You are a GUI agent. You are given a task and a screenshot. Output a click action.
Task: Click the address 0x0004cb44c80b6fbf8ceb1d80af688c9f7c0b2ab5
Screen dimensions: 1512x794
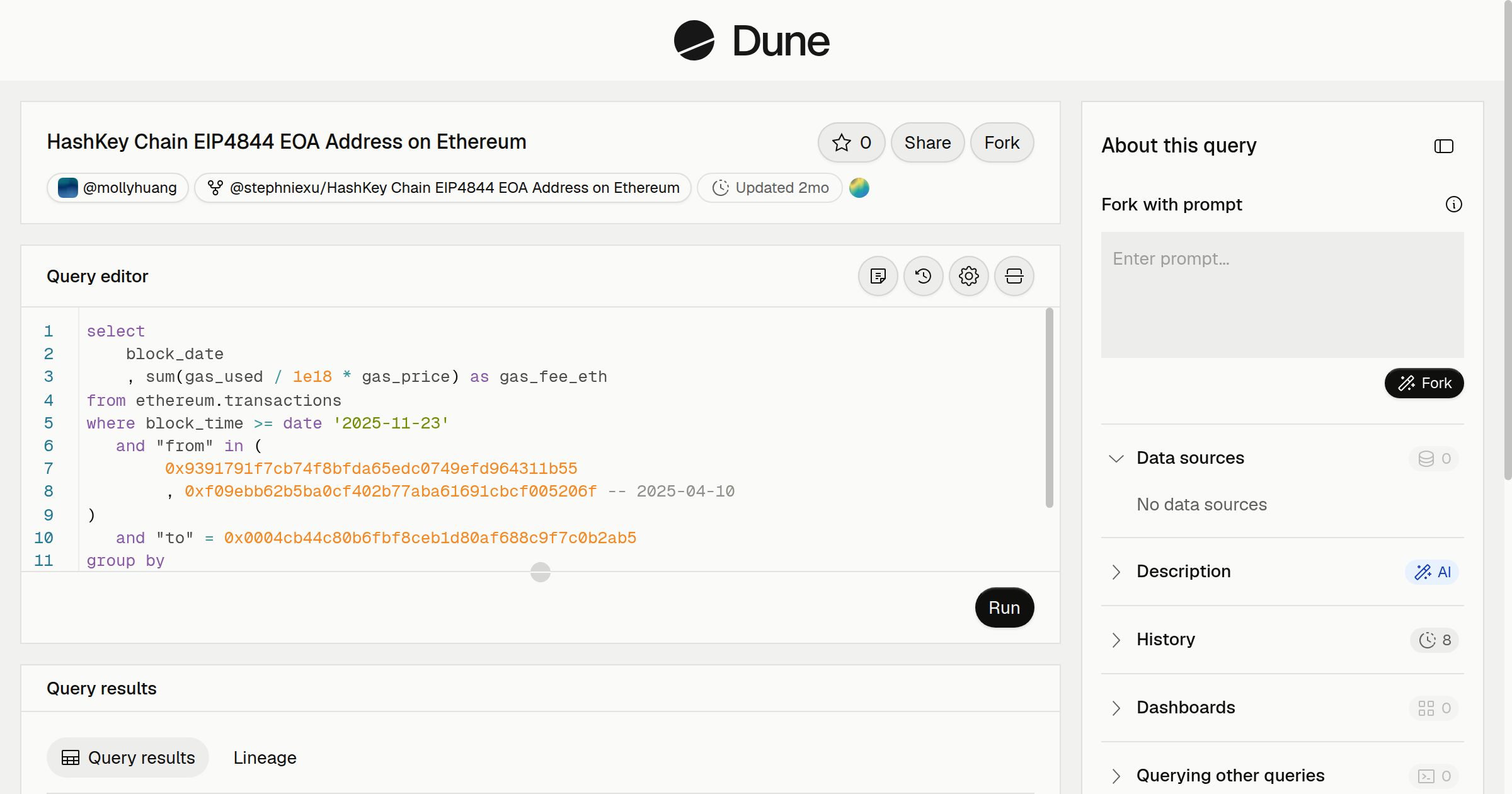click(430, 538)
